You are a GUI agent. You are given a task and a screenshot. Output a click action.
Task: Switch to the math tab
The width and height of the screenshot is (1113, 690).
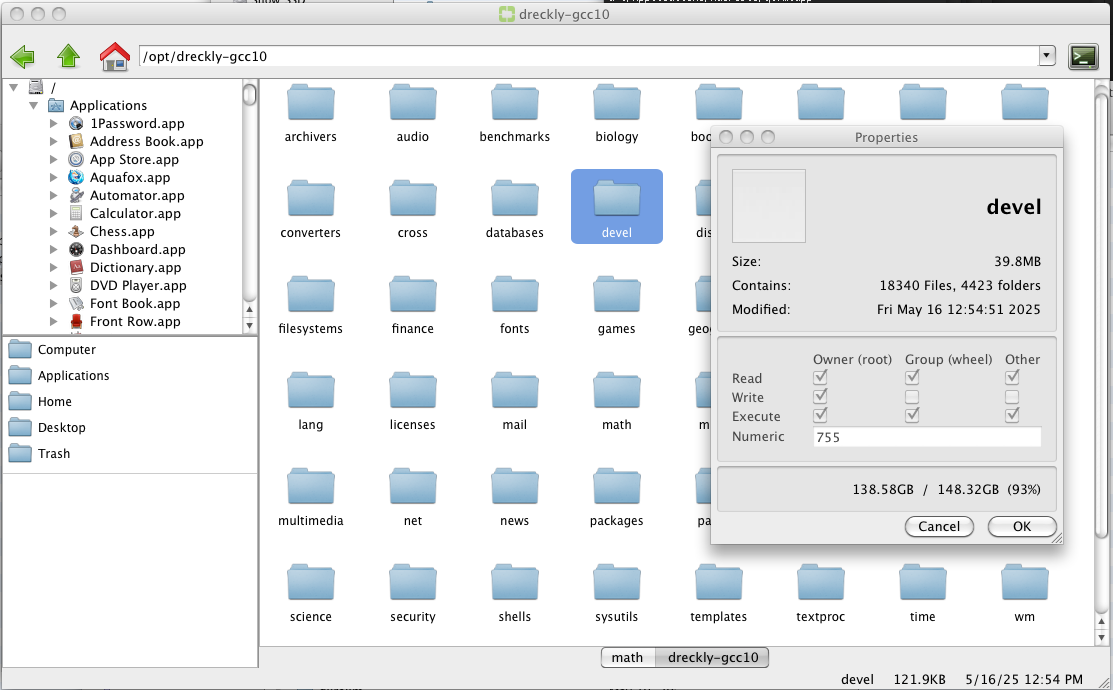(627, 657)
